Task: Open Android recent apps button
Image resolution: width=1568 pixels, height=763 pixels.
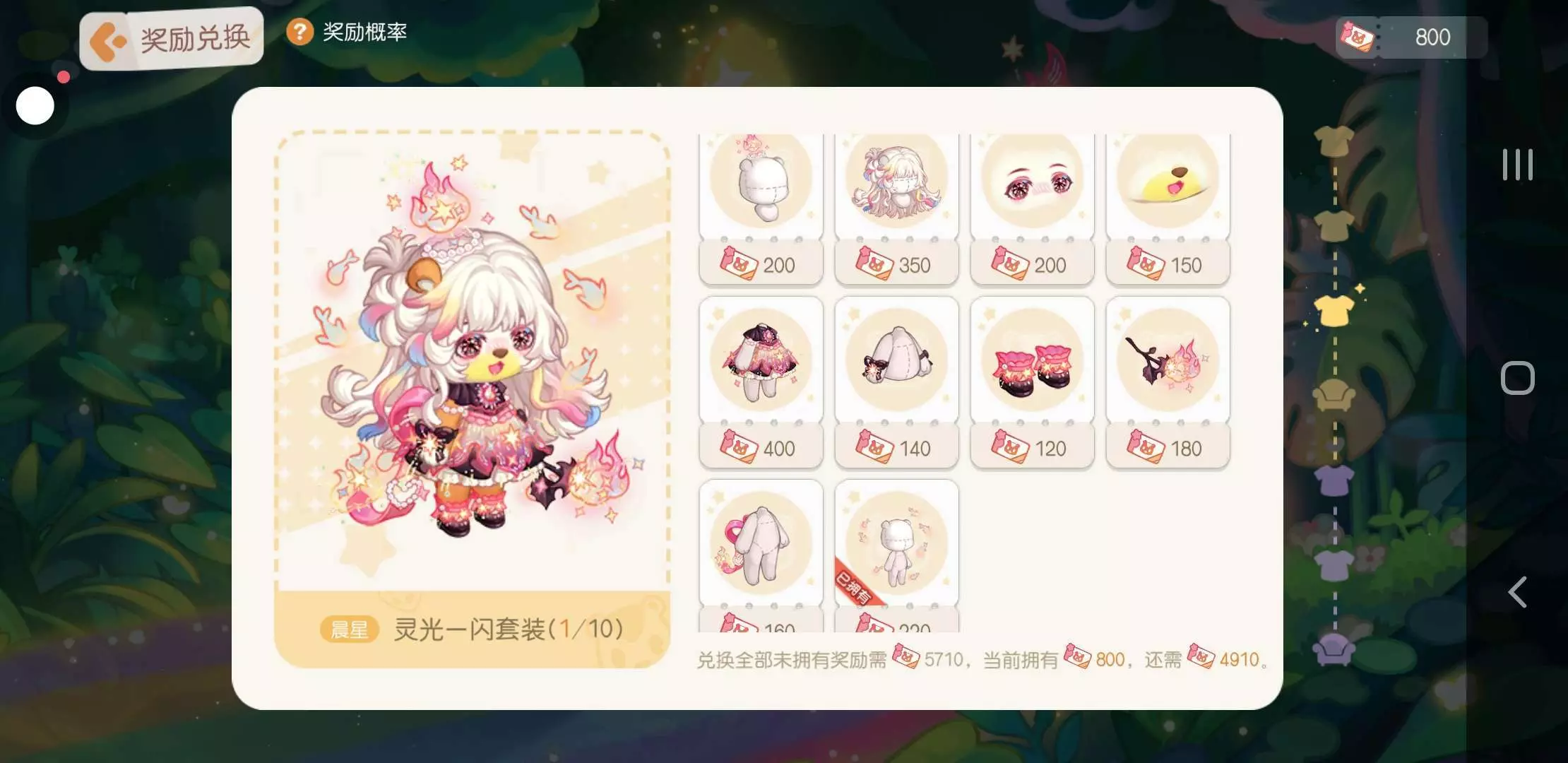Action: (x=1517, y=165)
